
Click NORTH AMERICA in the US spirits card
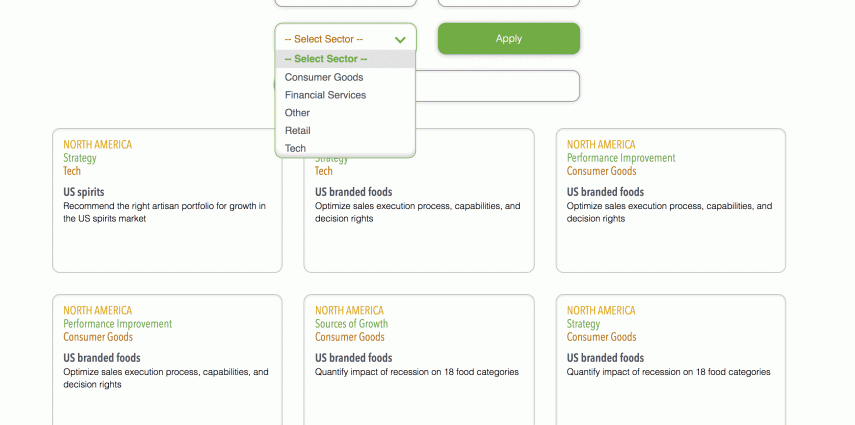tap(97, 145)
